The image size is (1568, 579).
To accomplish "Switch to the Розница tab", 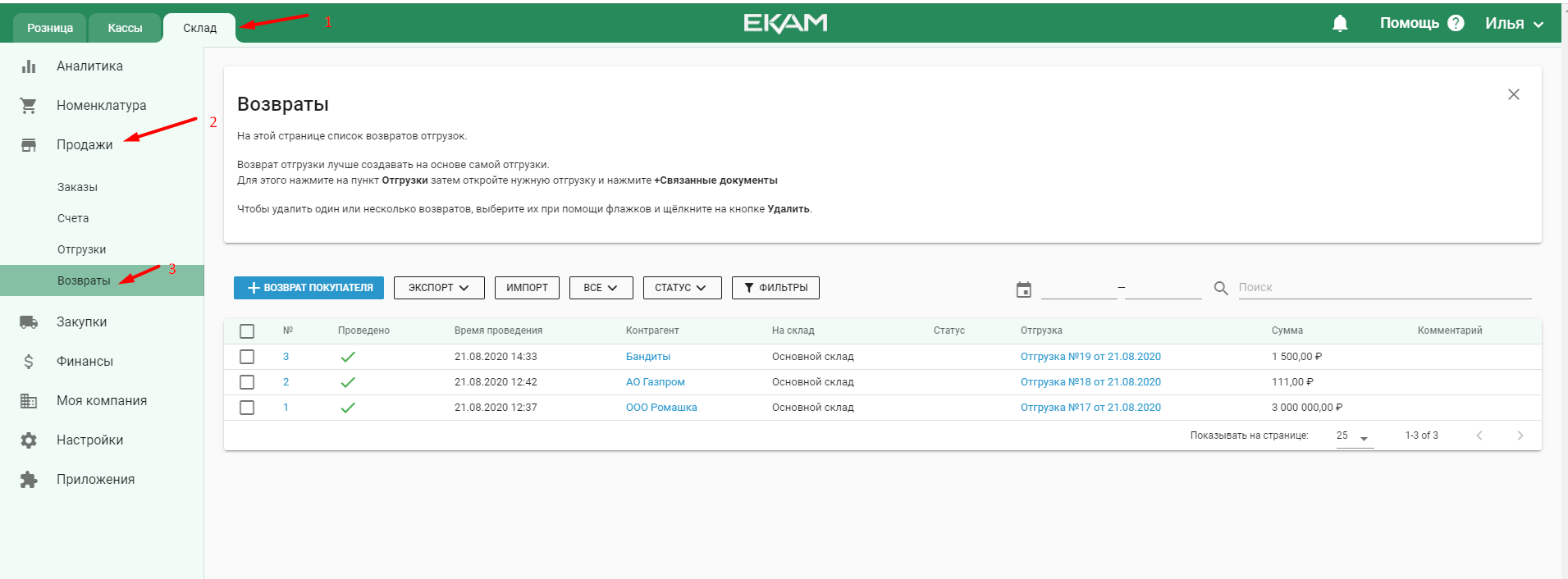I will click(x=50, y=28).
